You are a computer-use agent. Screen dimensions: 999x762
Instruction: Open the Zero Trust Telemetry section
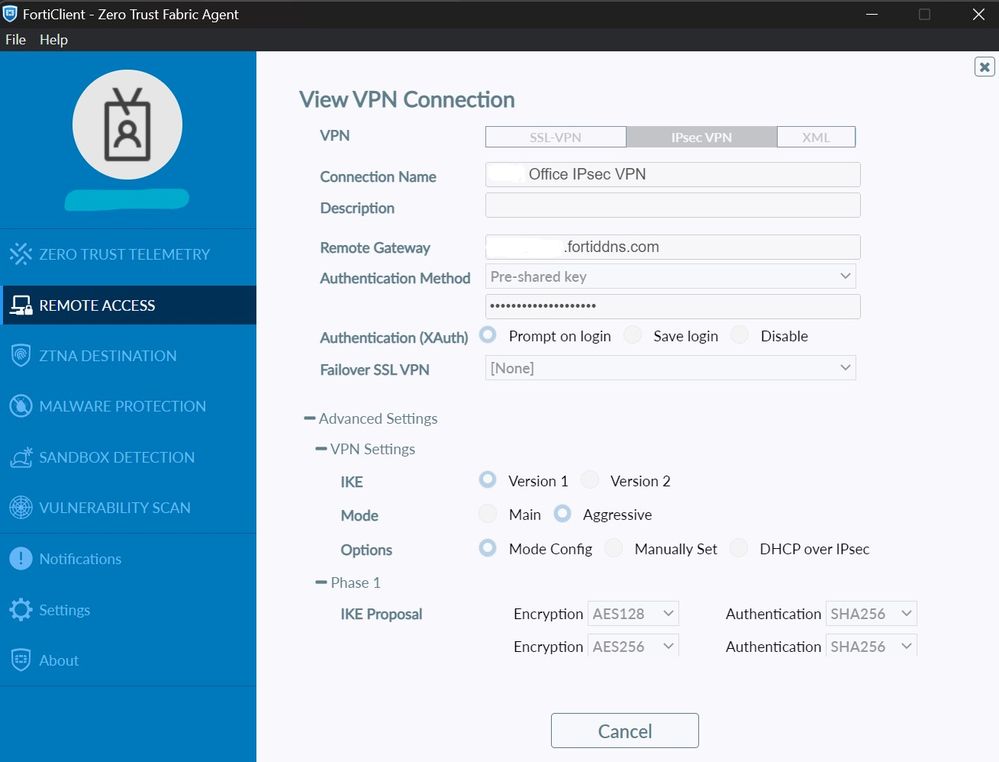(128, 254)
